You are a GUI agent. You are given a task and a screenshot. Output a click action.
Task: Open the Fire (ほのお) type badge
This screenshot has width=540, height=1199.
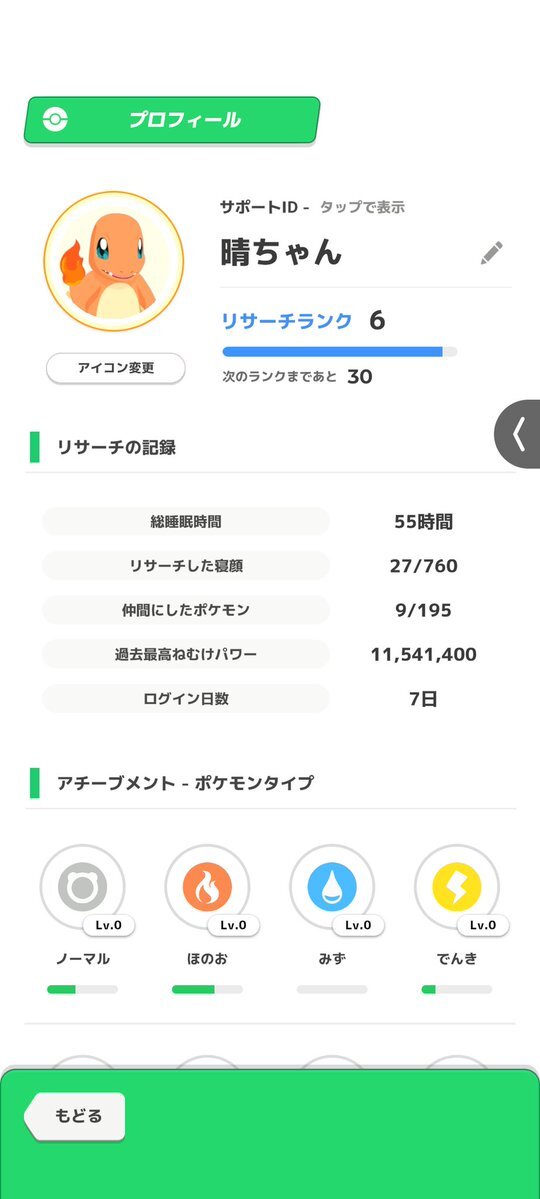(x=207, y=887)
